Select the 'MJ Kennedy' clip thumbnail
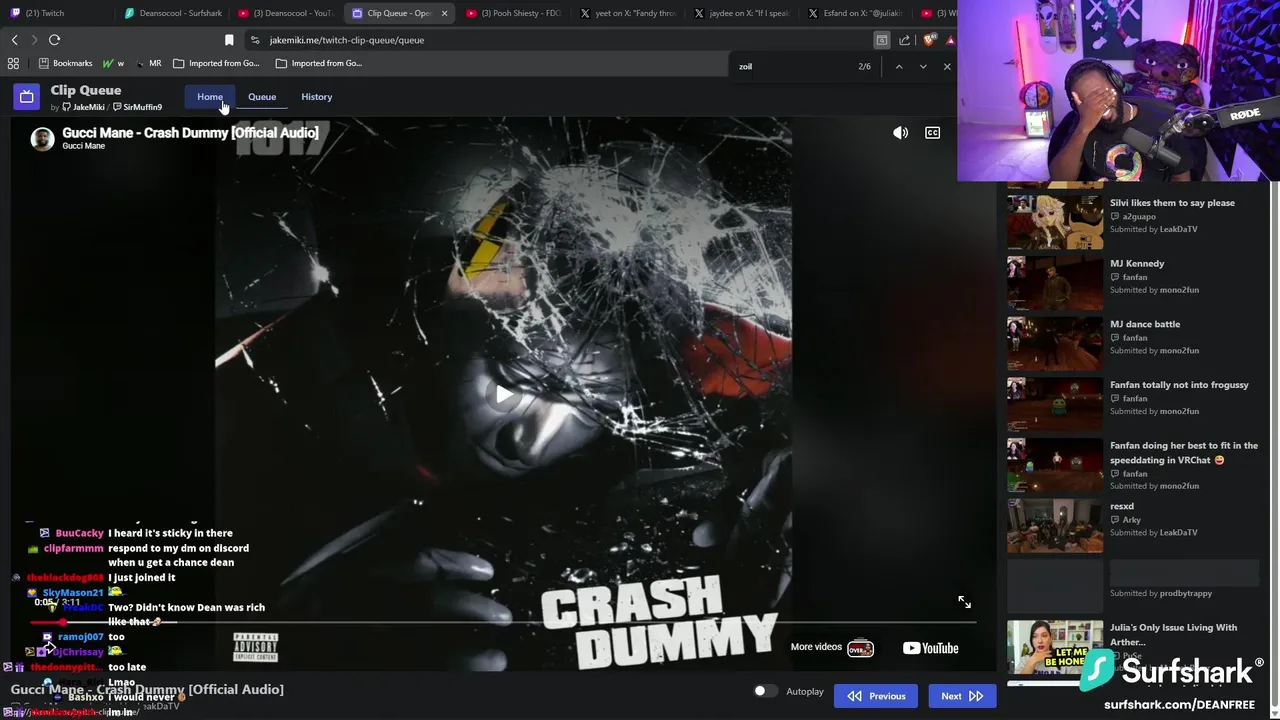Viewport: 1280px width, 720px height. (1055, 282)
